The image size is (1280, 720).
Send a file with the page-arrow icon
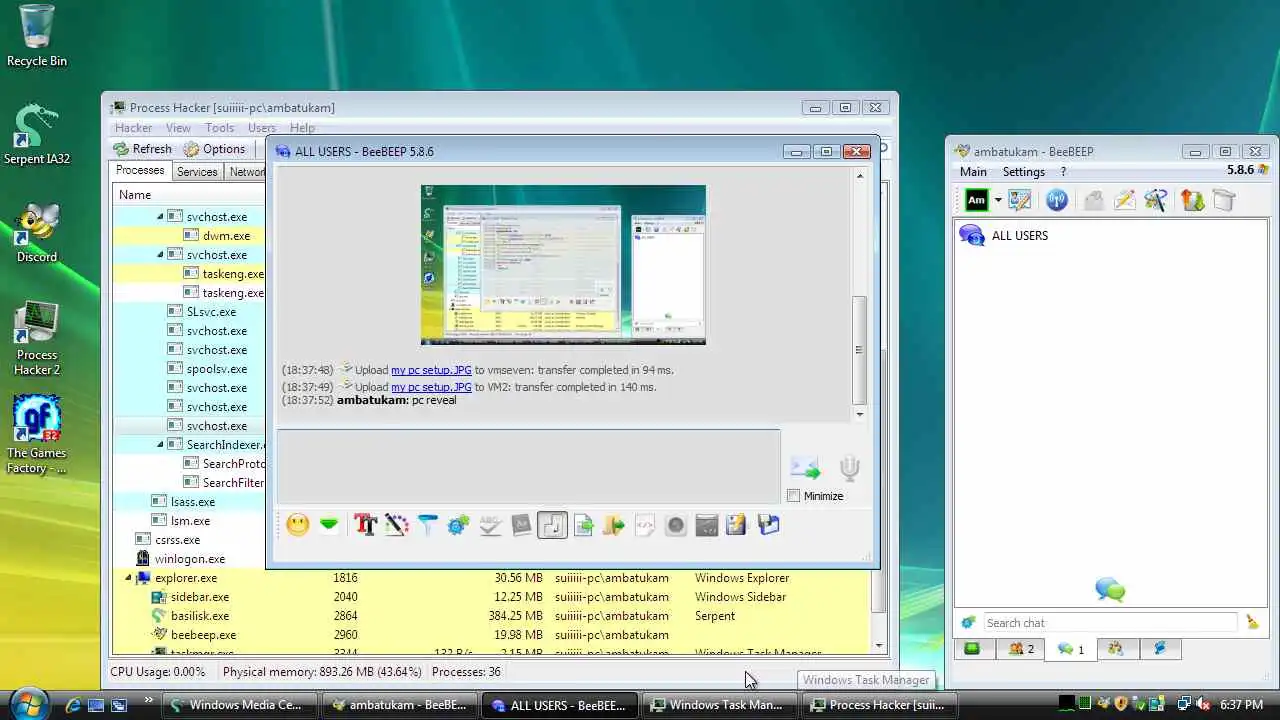583,525
